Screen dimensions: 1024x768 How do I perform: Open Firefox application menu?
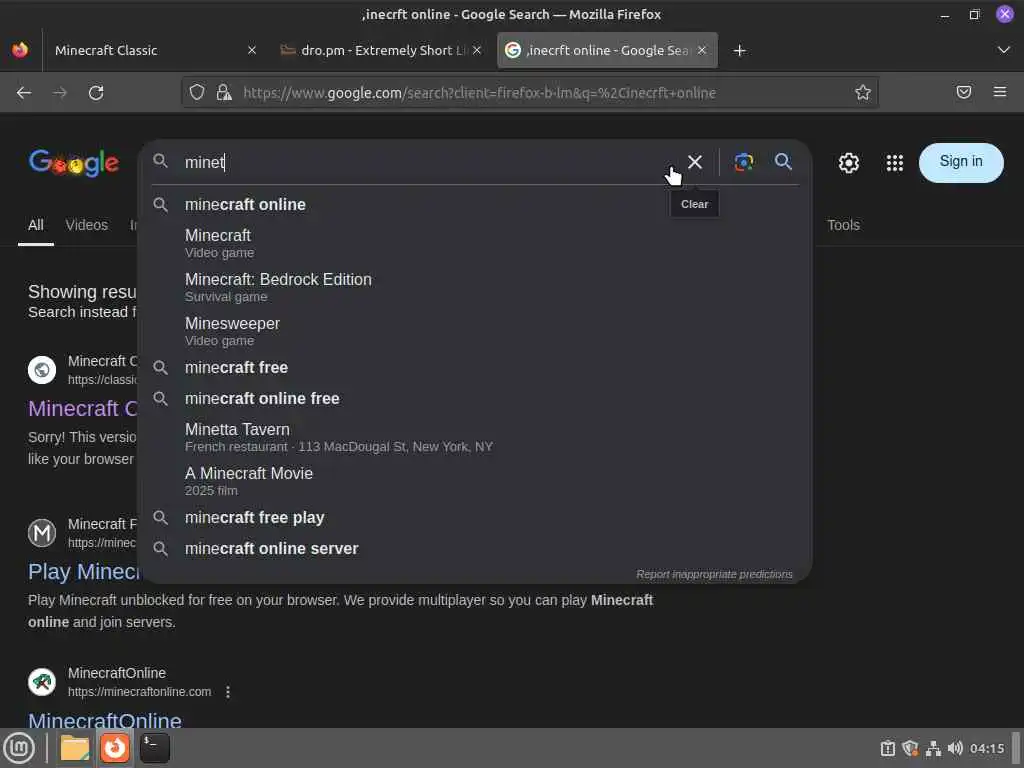1000,92
